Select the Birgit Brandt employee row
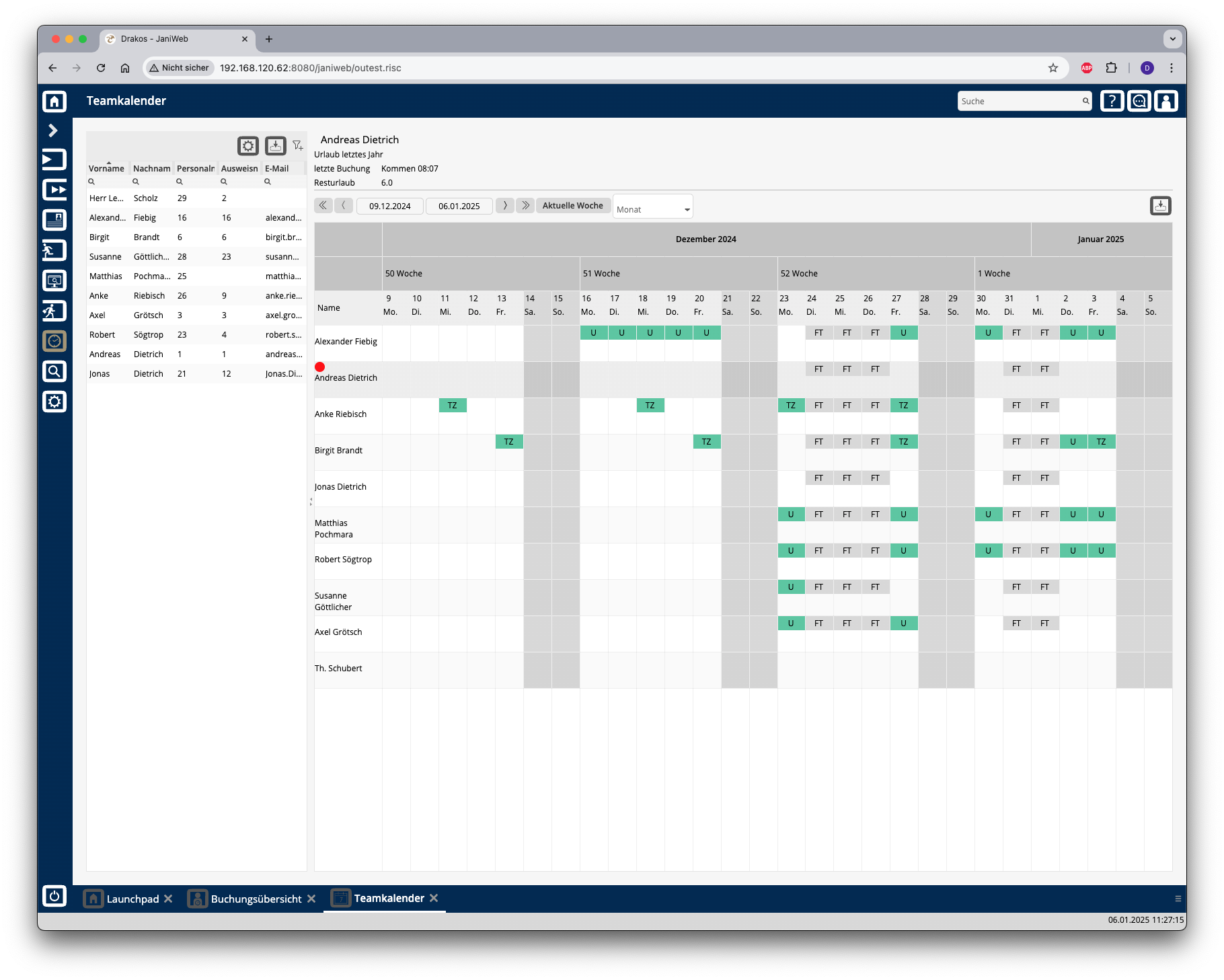The image size is (1224, 980). pos(196,237)
